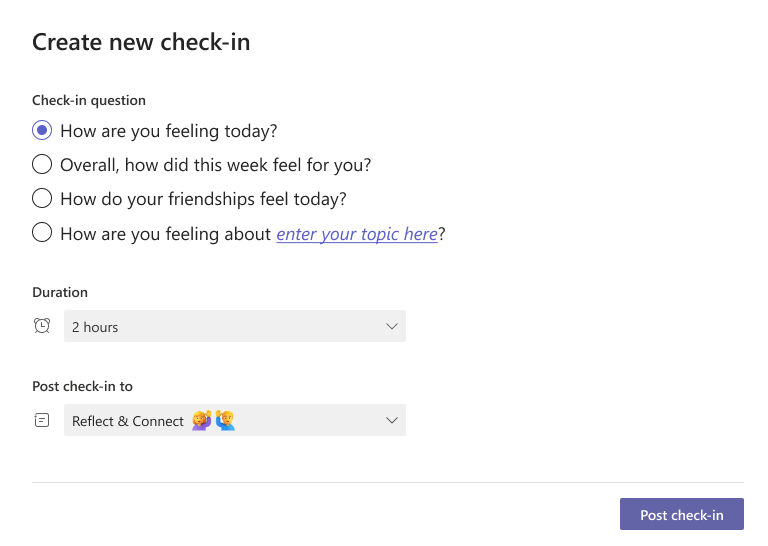Viewport: 768px width, 546px height.
Task: Click the chevron arrow in the Duration box
Action: pyautogui.click(x=392, y=326)
